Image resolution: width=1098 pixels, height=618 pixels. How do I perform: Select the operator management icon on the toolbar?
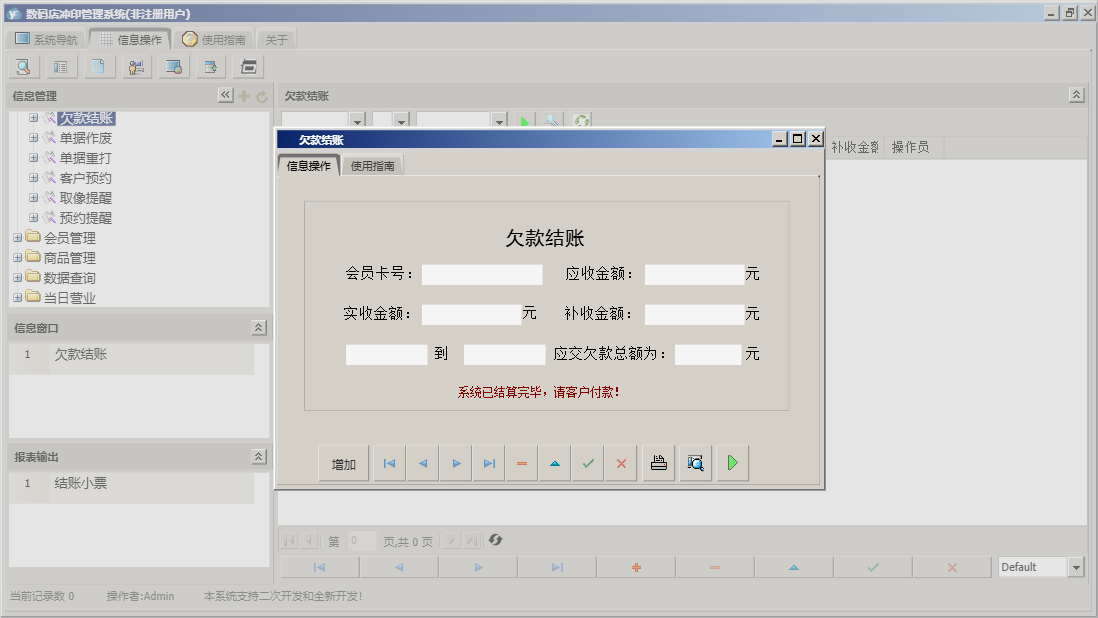click(x=137, y=66)
